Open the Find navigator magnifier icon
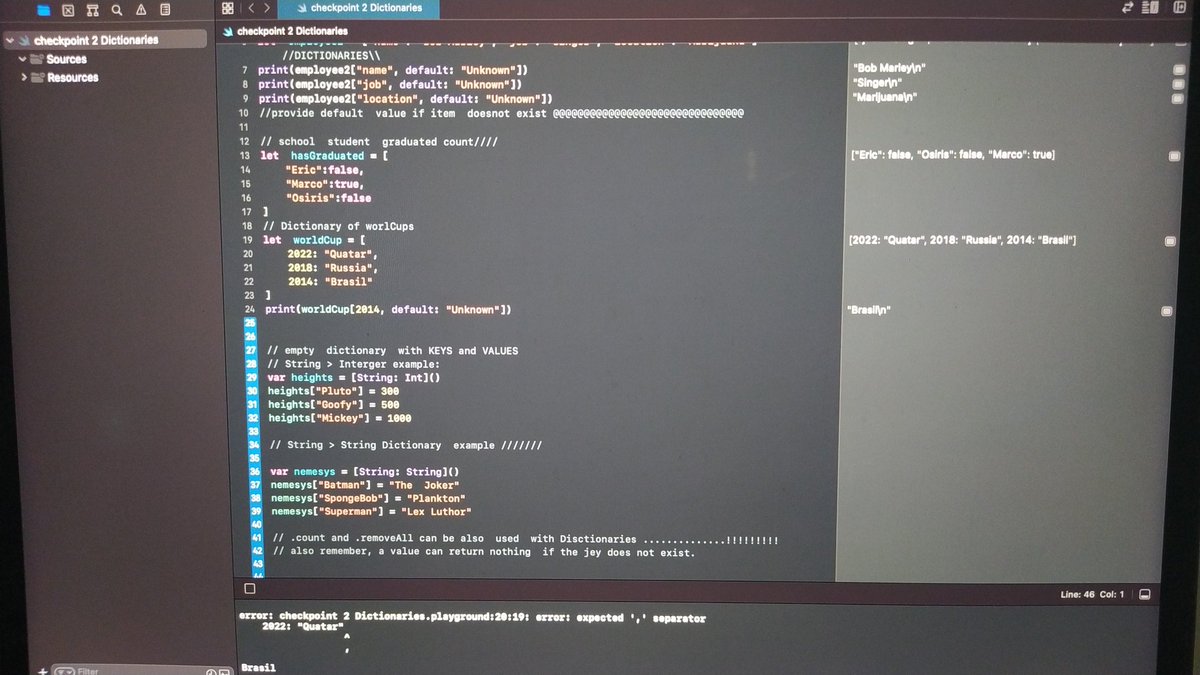 point(117,9)
